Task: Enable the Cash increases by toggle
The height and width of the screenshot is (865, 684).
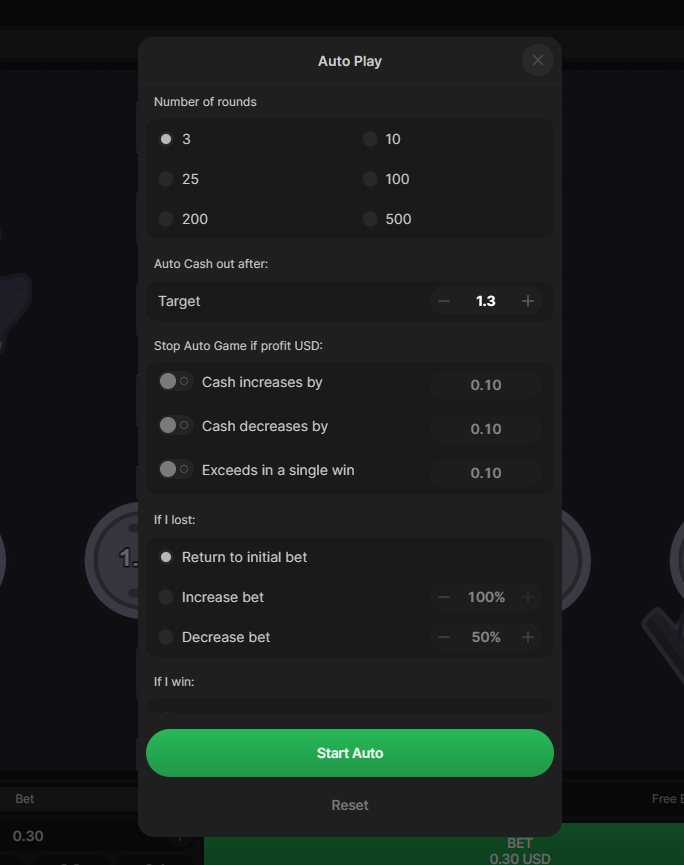Action: tap(174, 382)
